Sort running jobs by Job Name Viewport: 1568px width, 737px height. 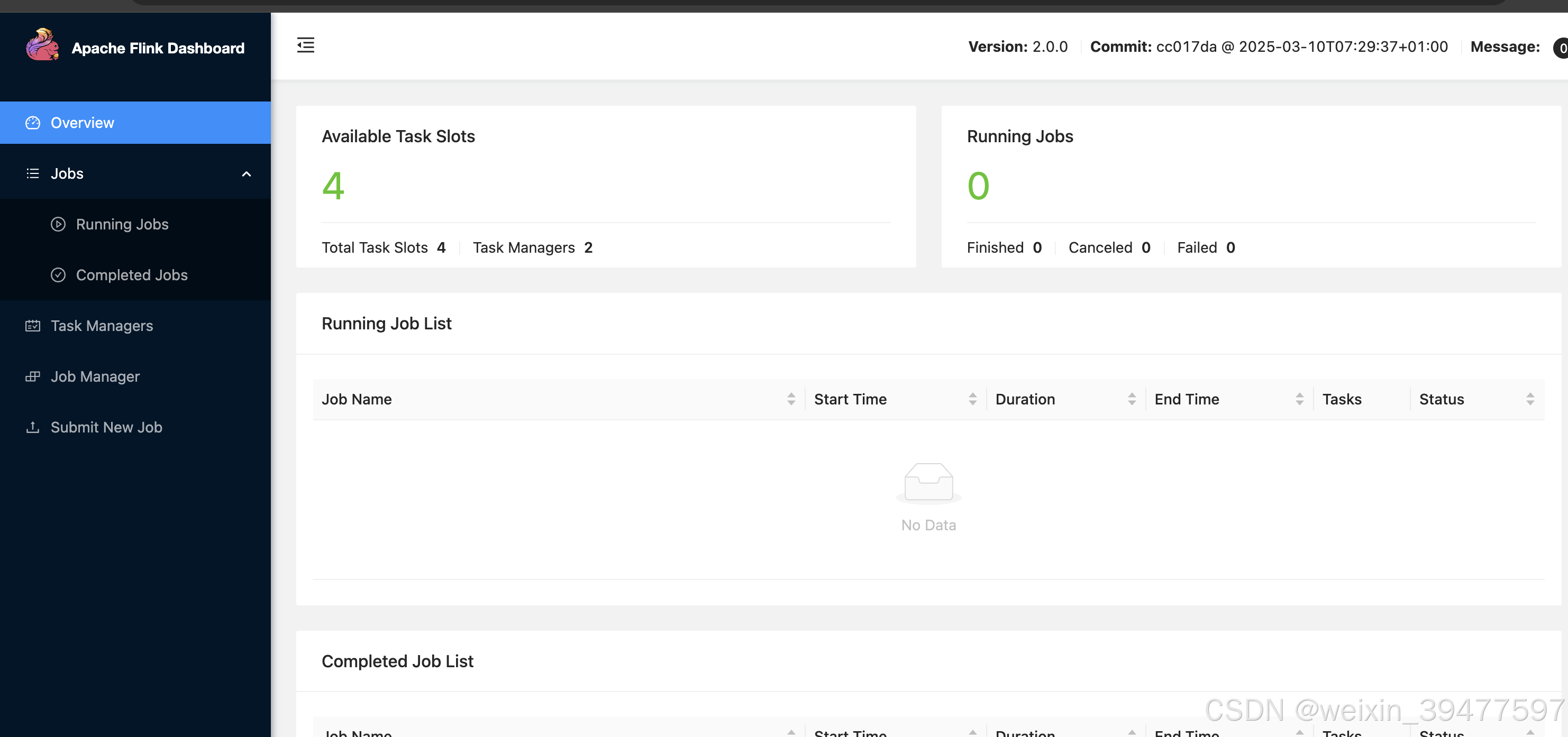click(791, 400)
